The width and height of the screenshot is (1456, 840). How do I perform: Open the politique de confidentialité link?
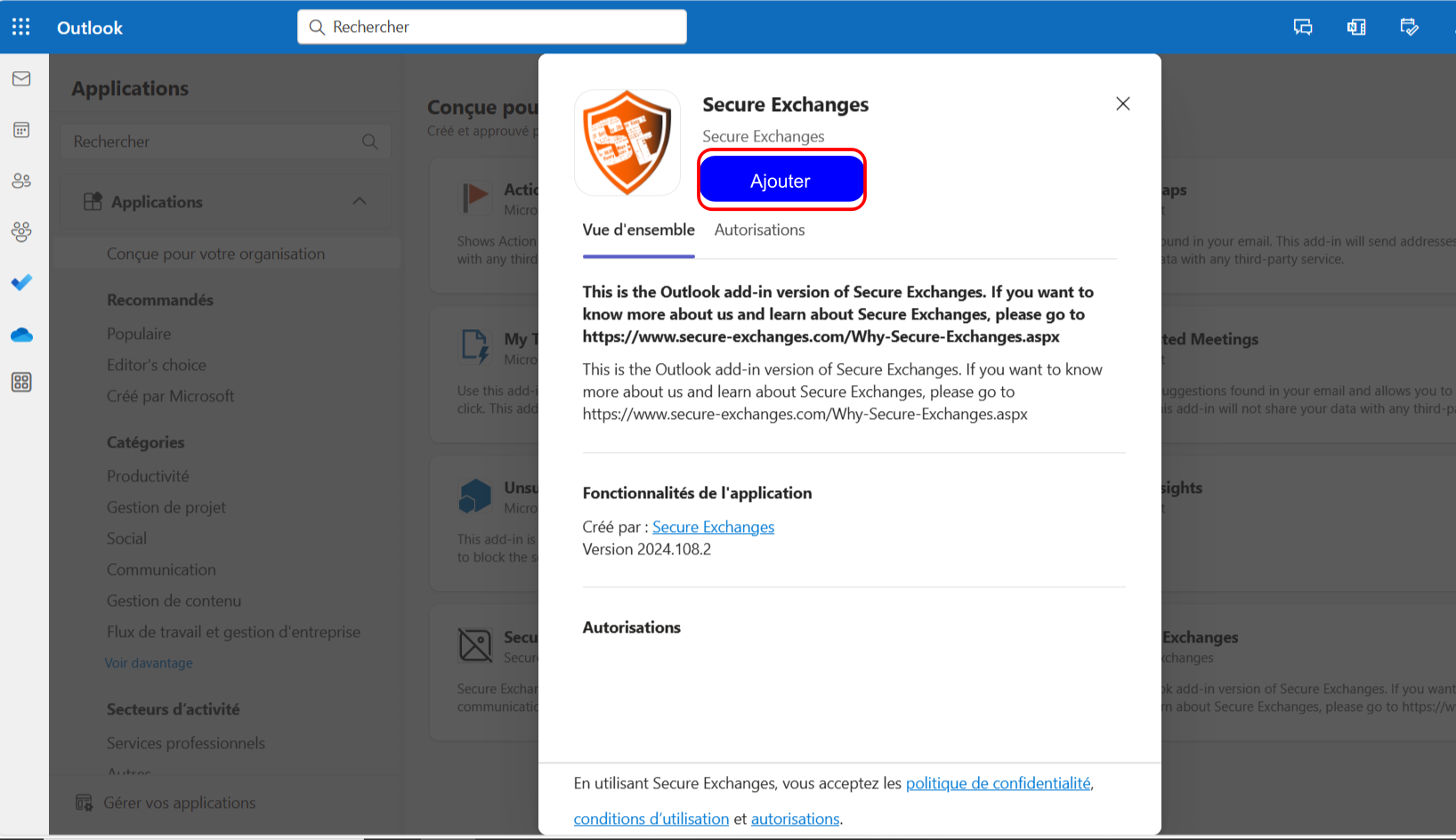[x=998, y=783]
